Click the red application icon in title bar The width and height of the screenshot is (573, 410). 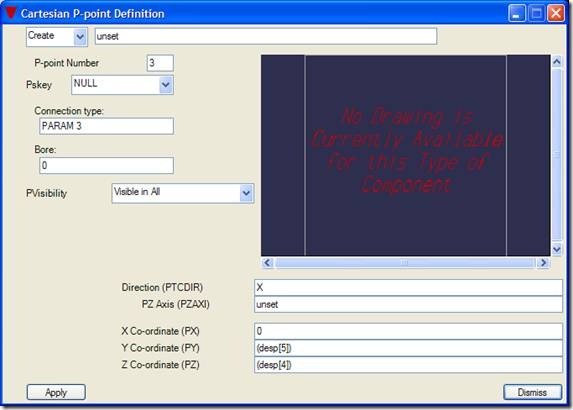11,13
